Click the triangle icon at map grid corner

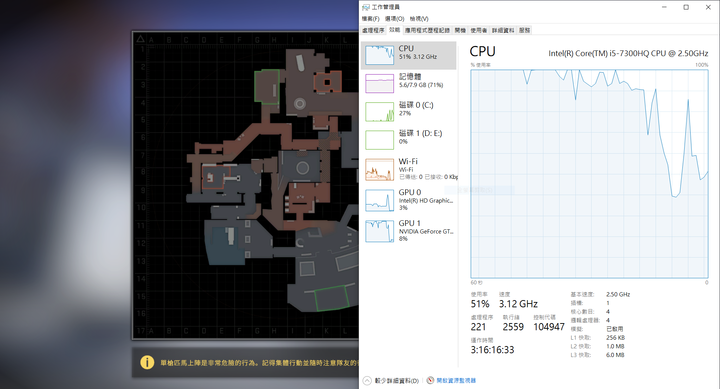click(x=141, y=39)
